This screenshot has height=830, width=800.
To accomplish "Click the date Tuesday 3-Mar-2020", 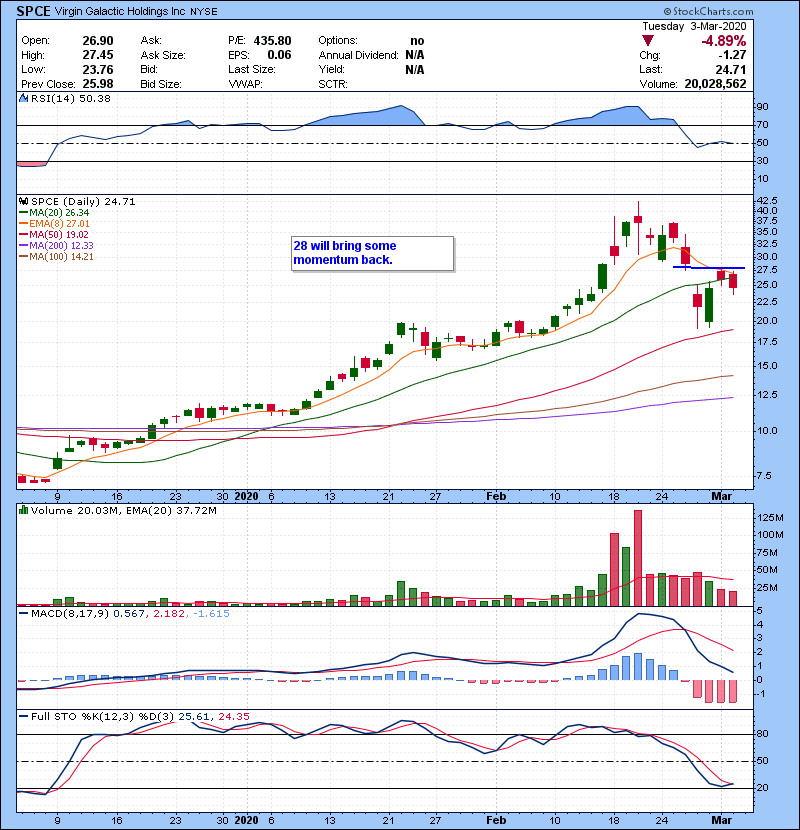I will pyautogui.click(x=694, y=26).
